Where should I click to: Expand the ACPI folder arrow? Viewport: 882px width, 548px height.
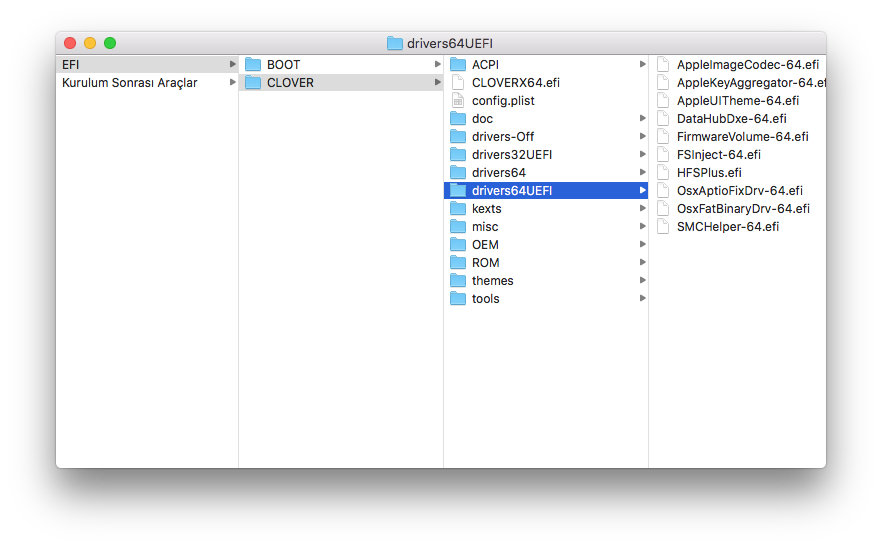coord(642,65)
